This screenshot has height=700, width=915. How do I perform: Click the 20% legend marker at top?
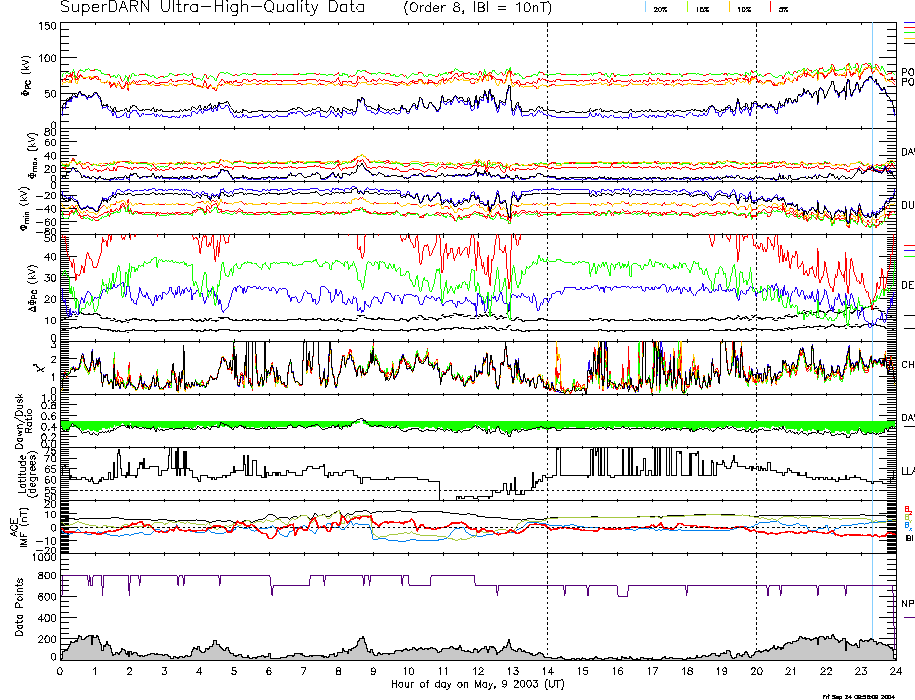point(660,8)
